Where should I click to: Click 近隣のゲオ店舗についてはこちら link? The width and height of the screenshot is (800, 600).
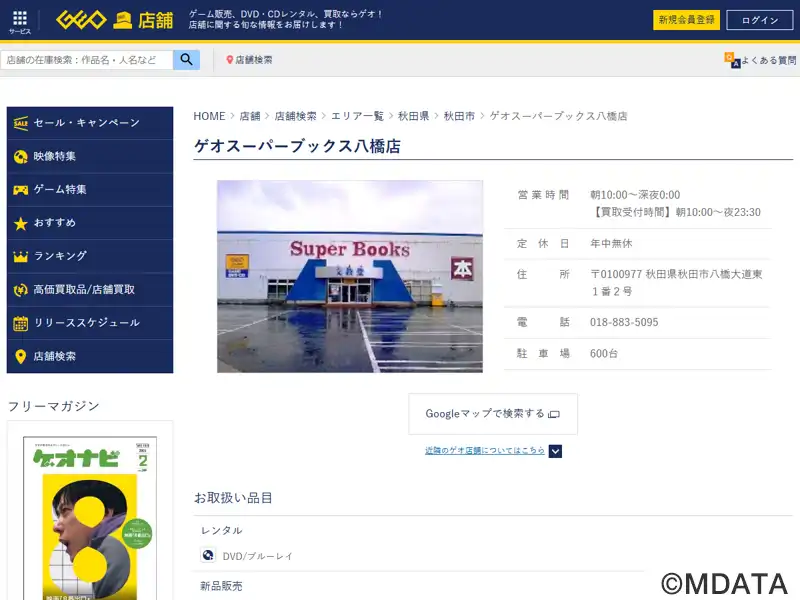(485, 451)
